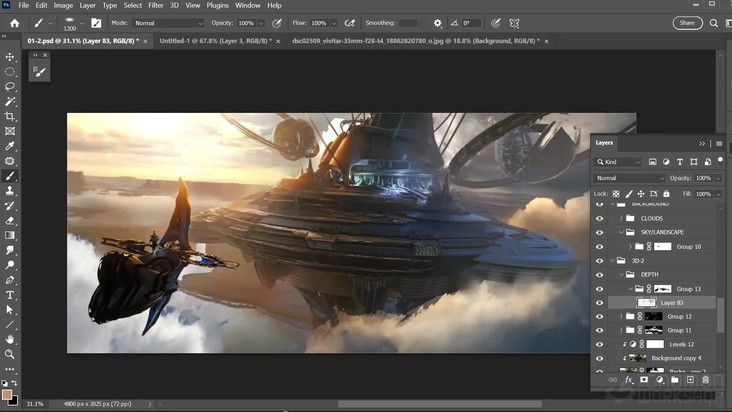This screenshot has width=732, height=412.
Task: Close the 01-2.psd tab
Action: tap(145, 42)
